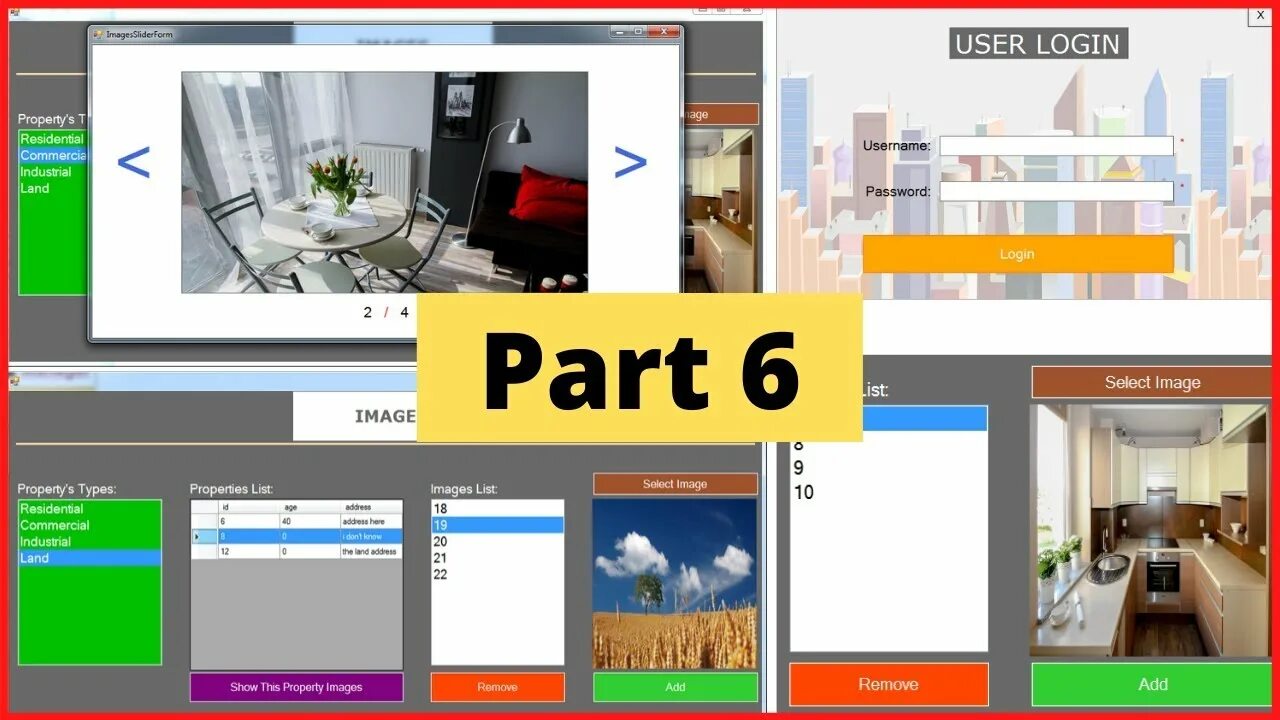Go to next image with the > arrow
This screenshot has width=1280, height=720.
point(630,162)
